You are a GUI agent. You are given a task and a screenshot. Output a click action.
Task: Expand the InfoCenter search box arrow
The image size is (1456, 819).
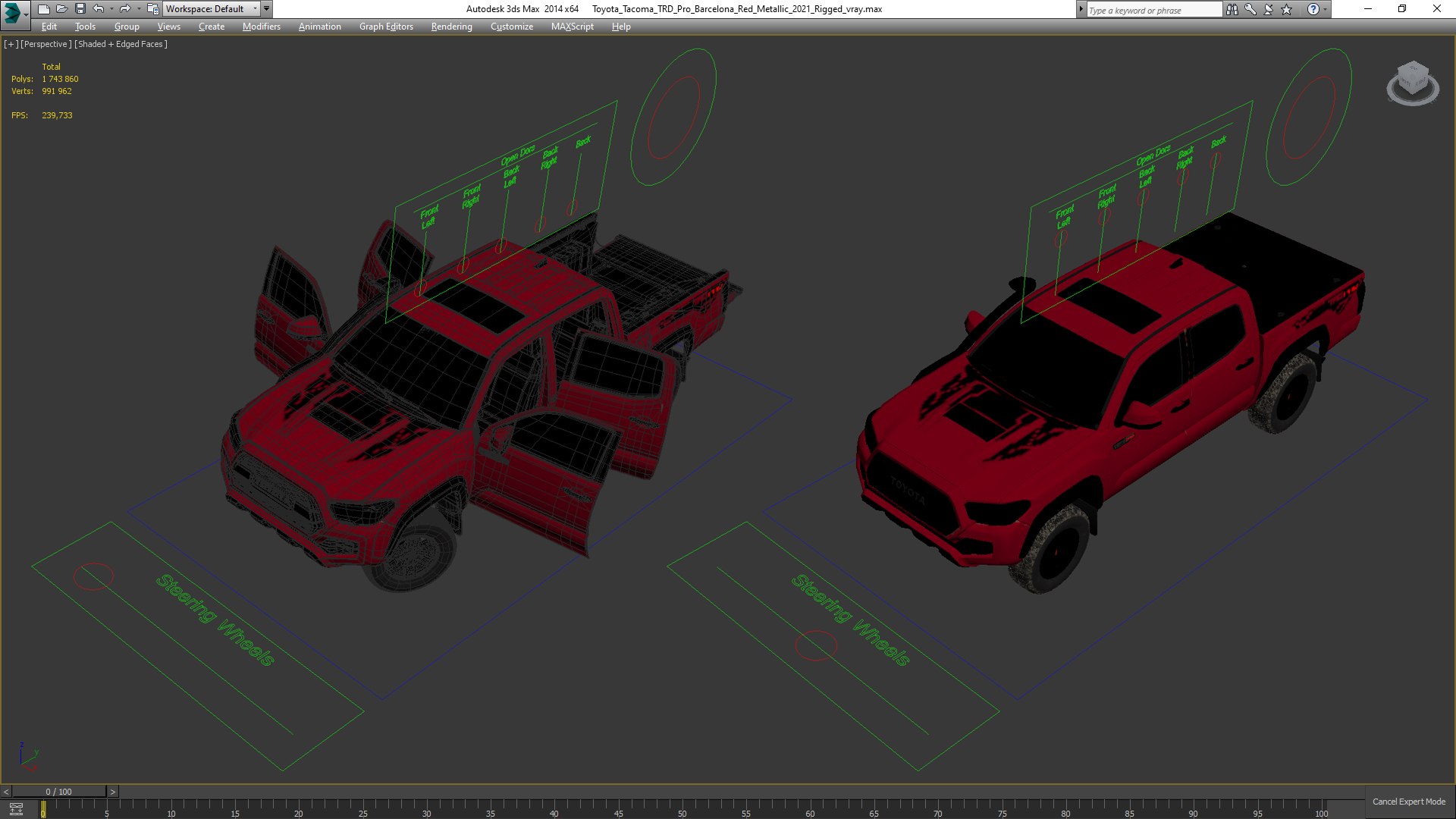(x=1081, y=10)
